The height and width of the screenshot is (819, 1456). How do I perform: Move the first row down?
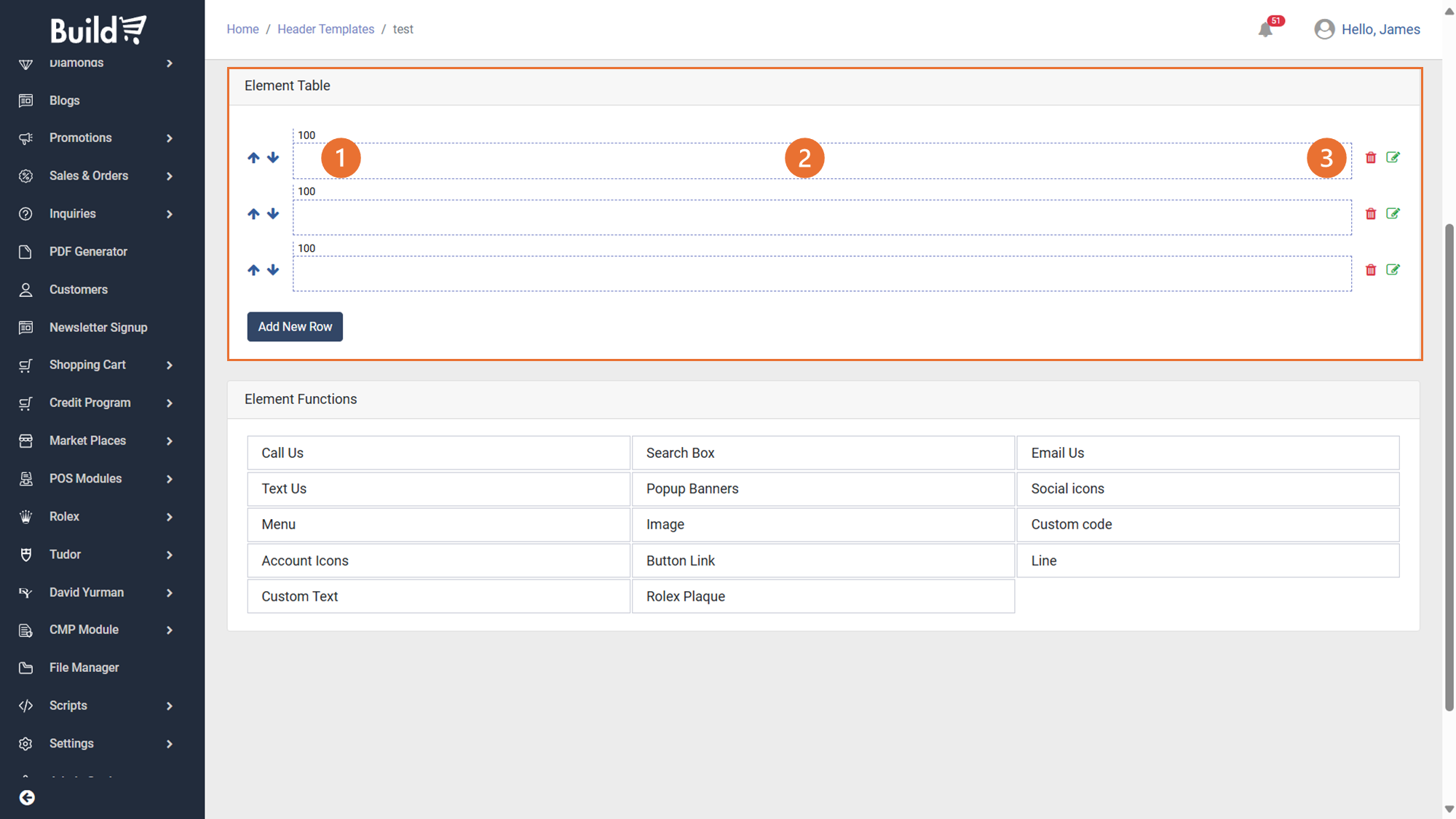pyautogui.click(x=273, y=158)
